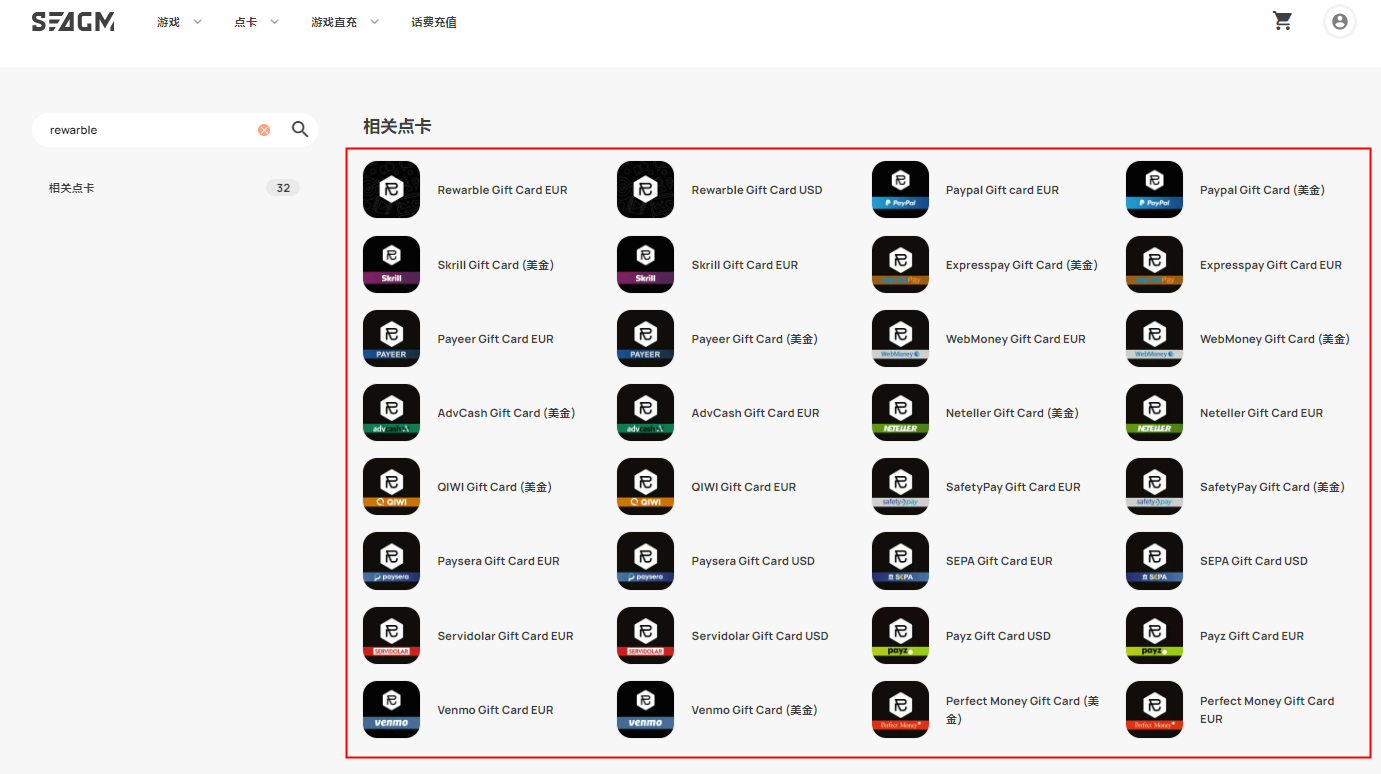Open the 话费充值 menu item
The width and height of the screenshot is (1381, 774).
[x=434, y=22]
